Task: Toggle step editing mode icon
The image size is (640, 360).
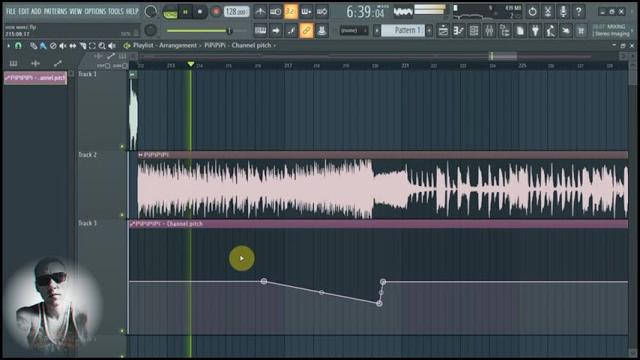Action: [x=291, y=30]
